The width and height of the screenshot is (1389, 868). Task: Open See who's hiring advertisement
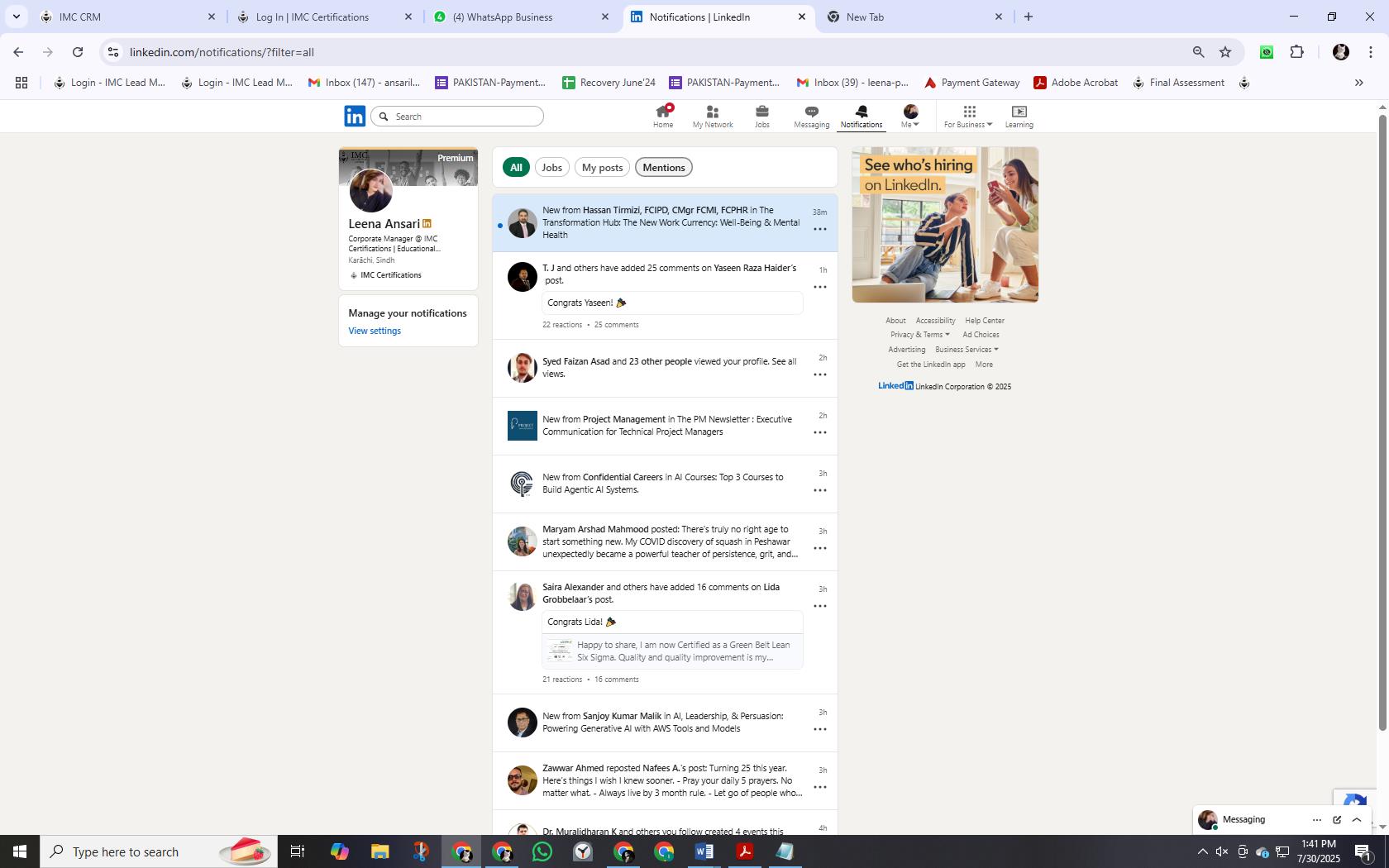945,225
